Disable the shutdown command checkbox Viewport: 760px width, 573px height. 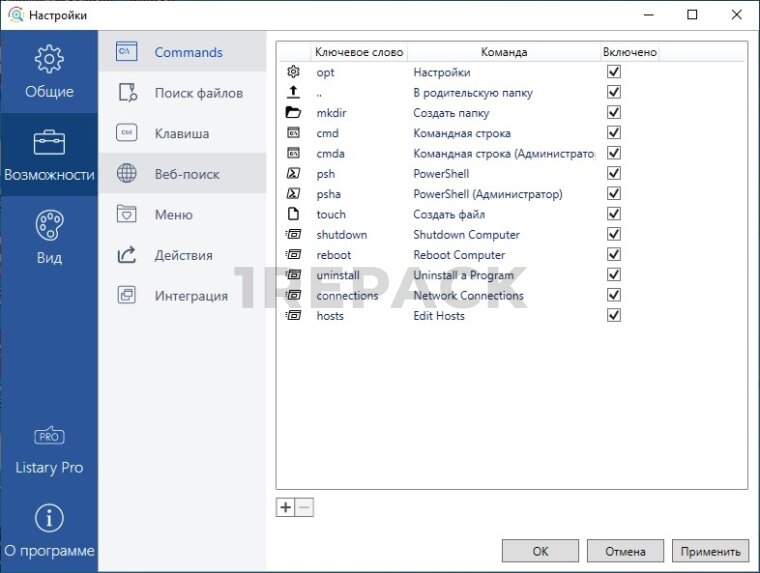point(614,234)
